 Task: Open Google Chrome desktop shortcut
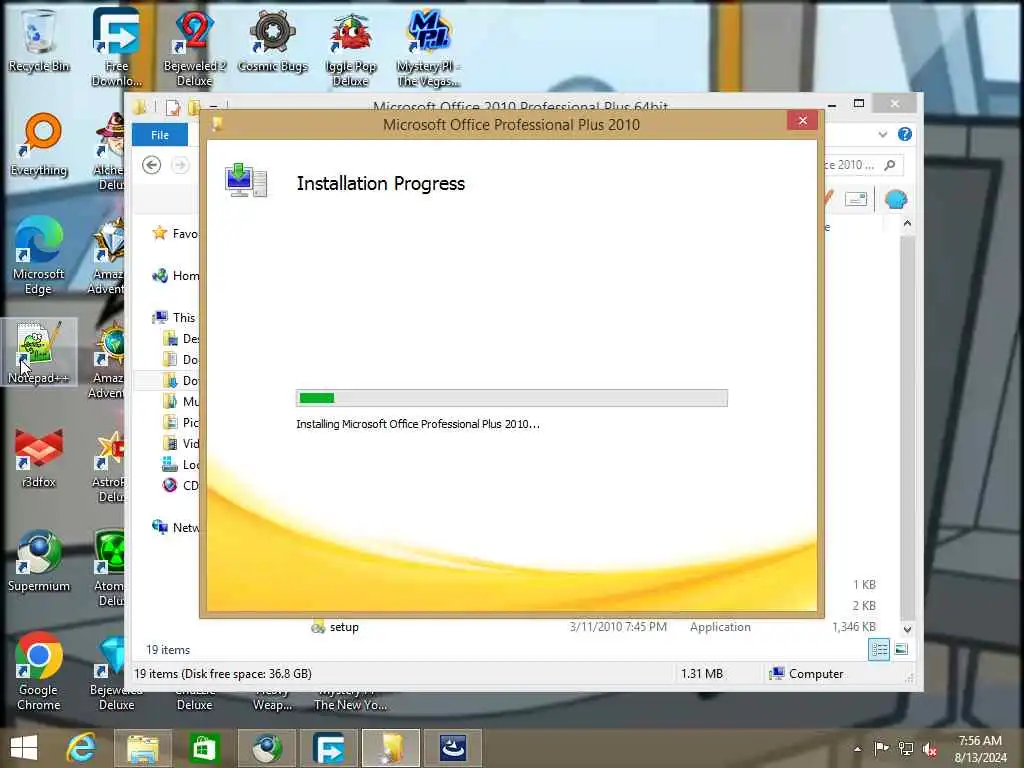click(x=39, y=671)
